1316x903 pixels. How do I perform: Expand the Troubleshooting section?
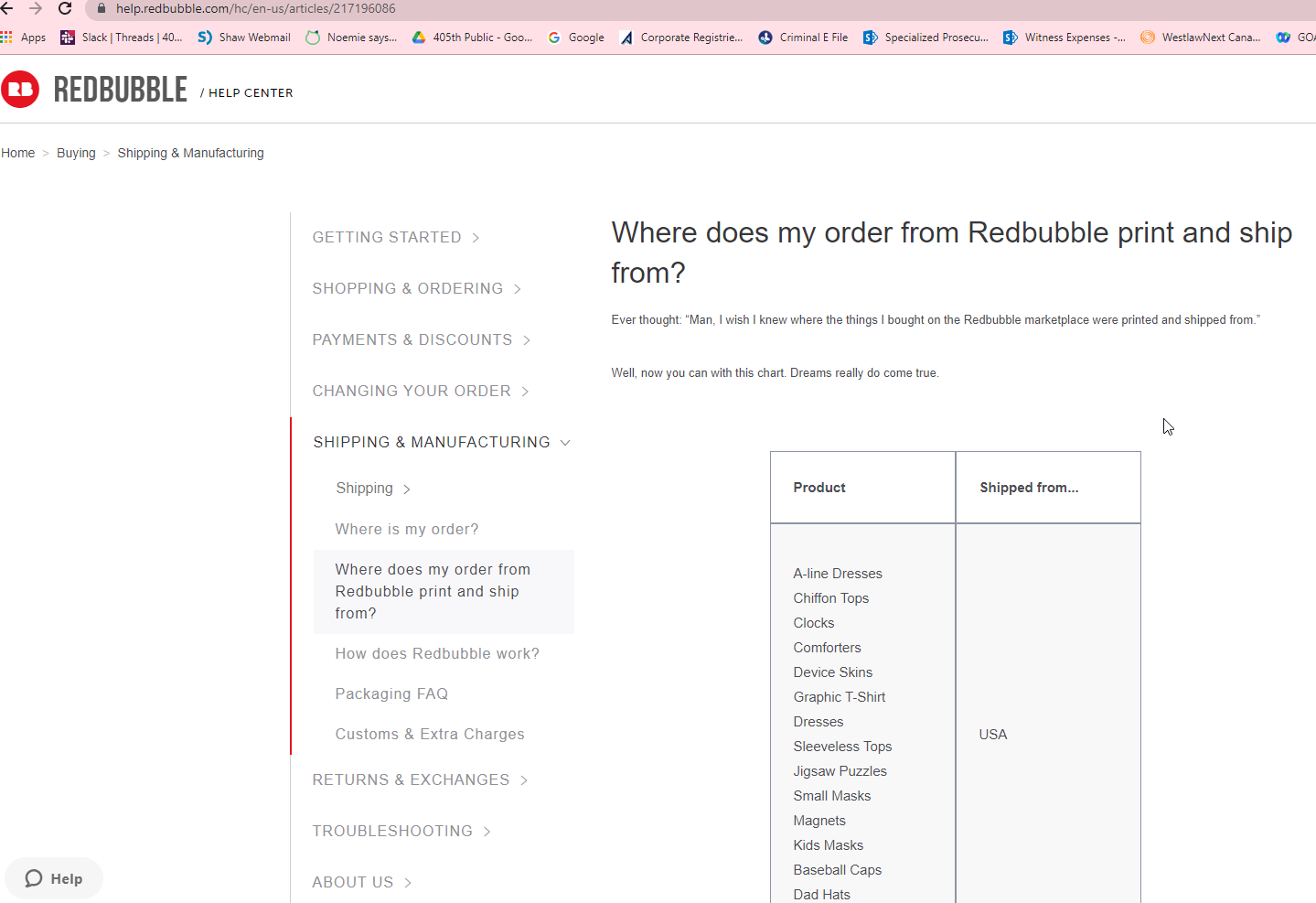point(401,831)
